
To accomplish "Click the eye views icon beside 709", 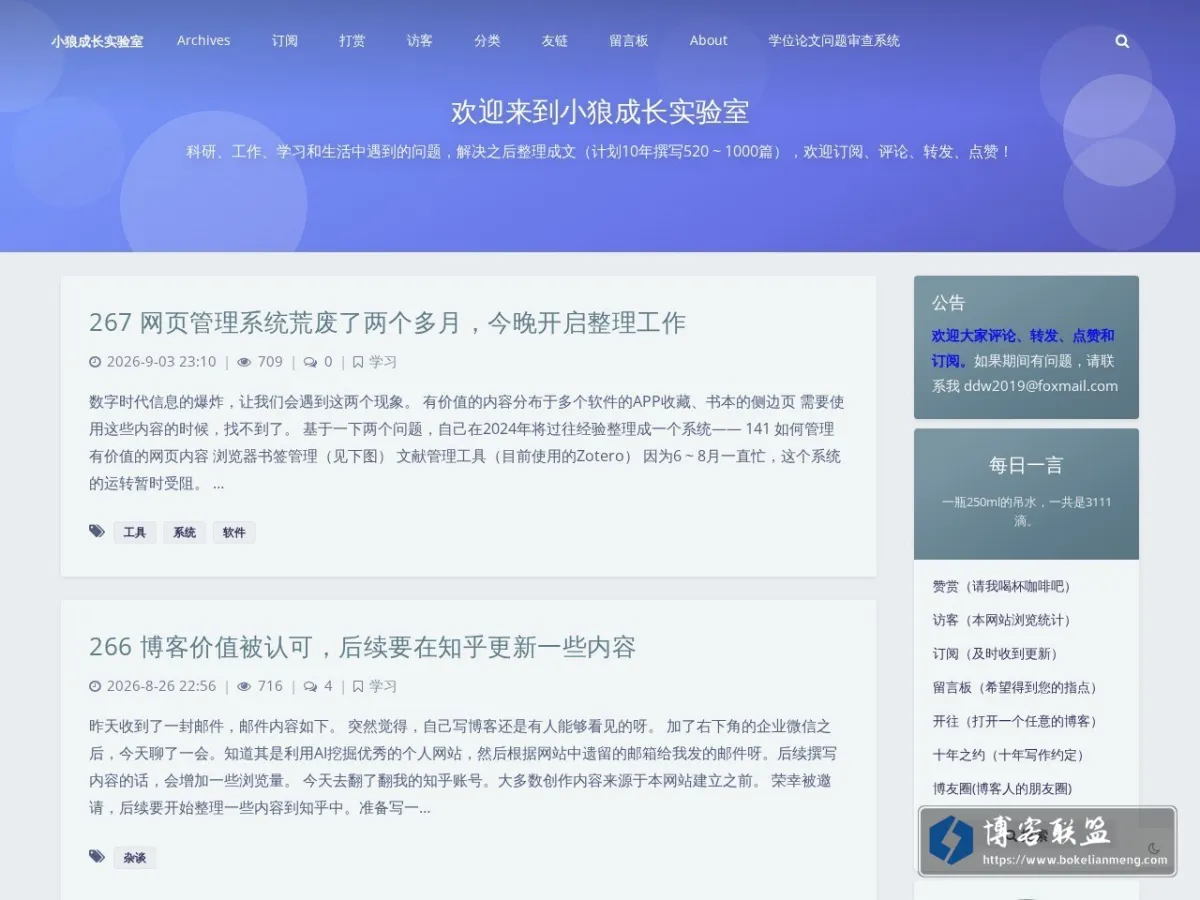I will coord(244,362).
